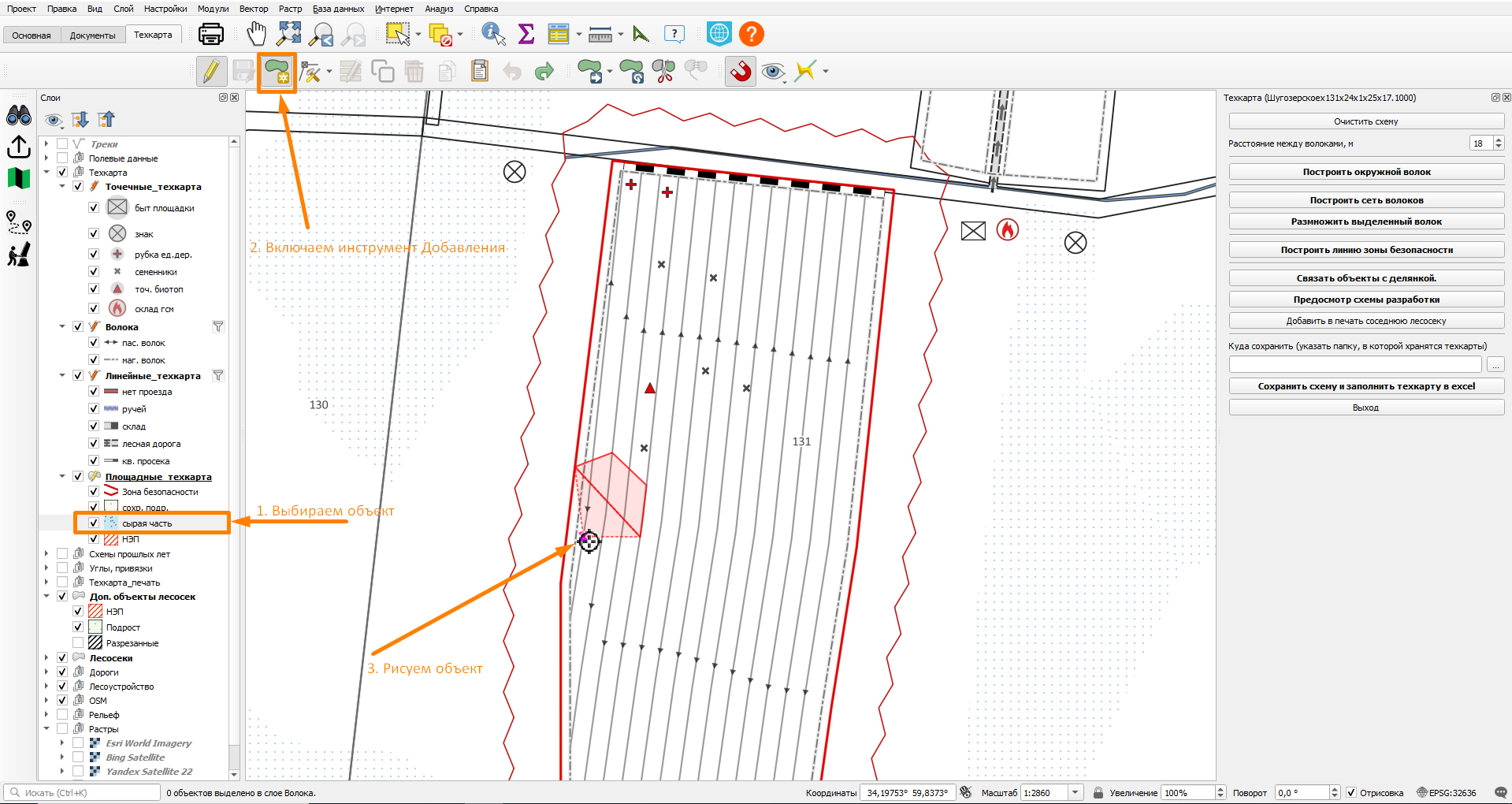Click the Vertex tool icon
1512x804 pixels.
coord(311,72)
